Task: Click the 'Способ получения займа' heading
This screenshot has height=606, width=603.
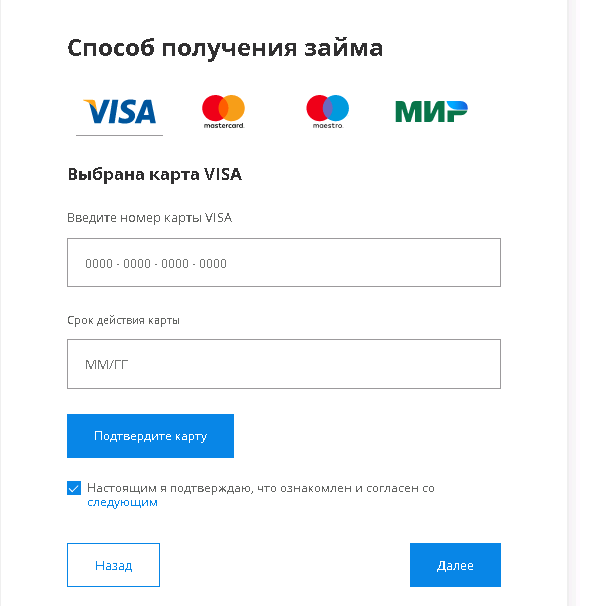Action: [225, 48]
